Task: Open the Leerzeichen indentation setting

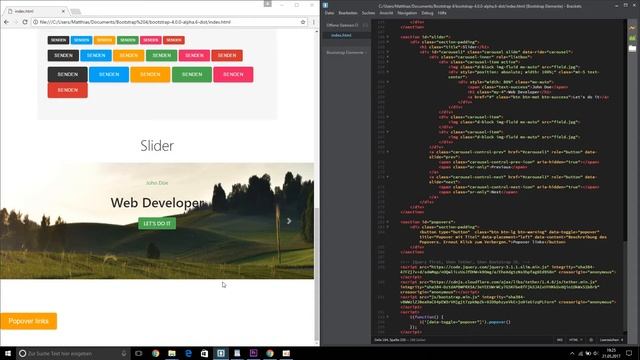Action: 611,340
